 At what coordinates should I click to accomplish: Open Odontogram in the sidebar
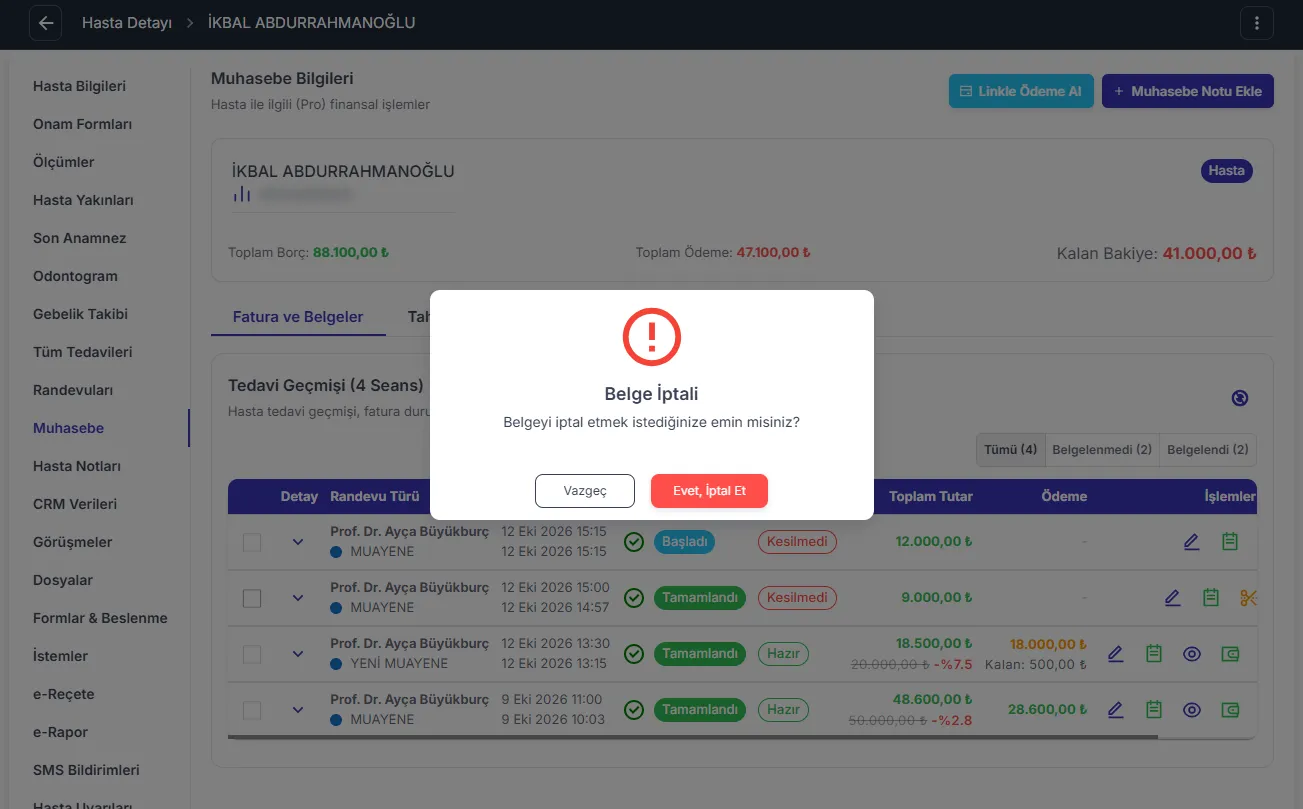click(x=75, y=276)
